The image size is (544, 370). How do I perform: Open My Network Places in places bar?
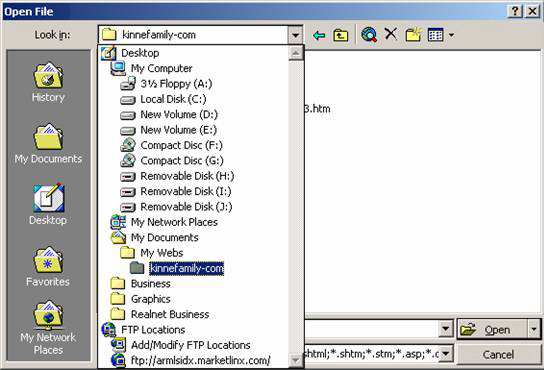48,328
